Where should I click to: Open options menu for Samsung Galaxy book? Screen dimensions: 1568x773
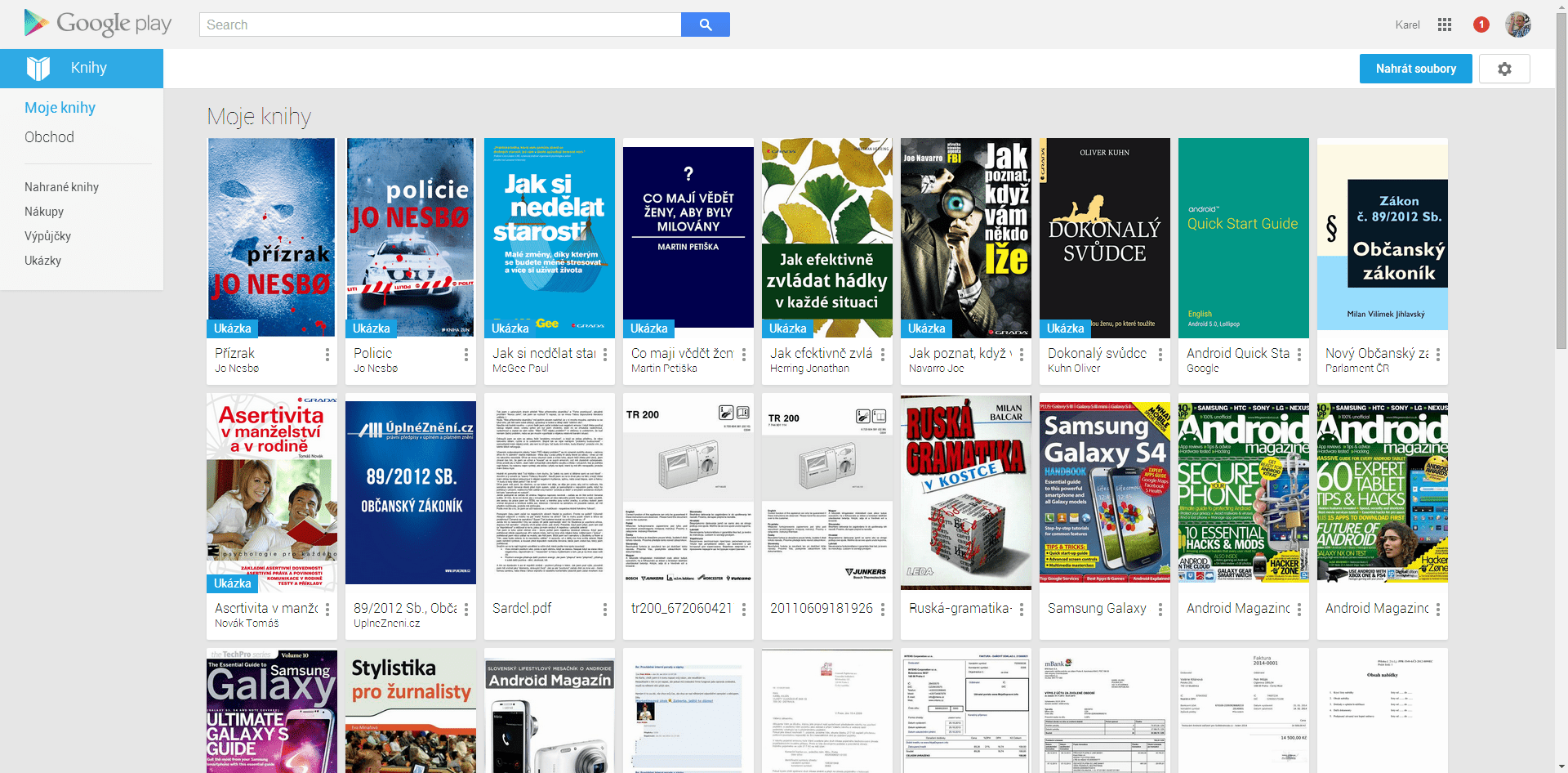click(x=1160, y=610)
